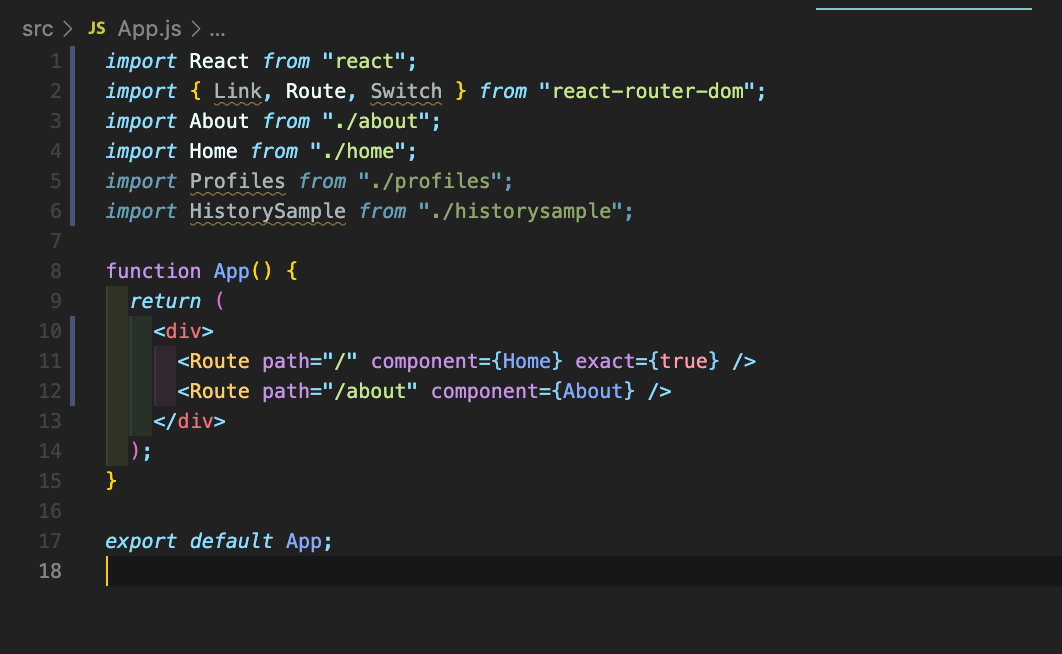Screen dimensions: 1062x654
Task: Click the function keyword on line 8
Action: coord(153,271)
